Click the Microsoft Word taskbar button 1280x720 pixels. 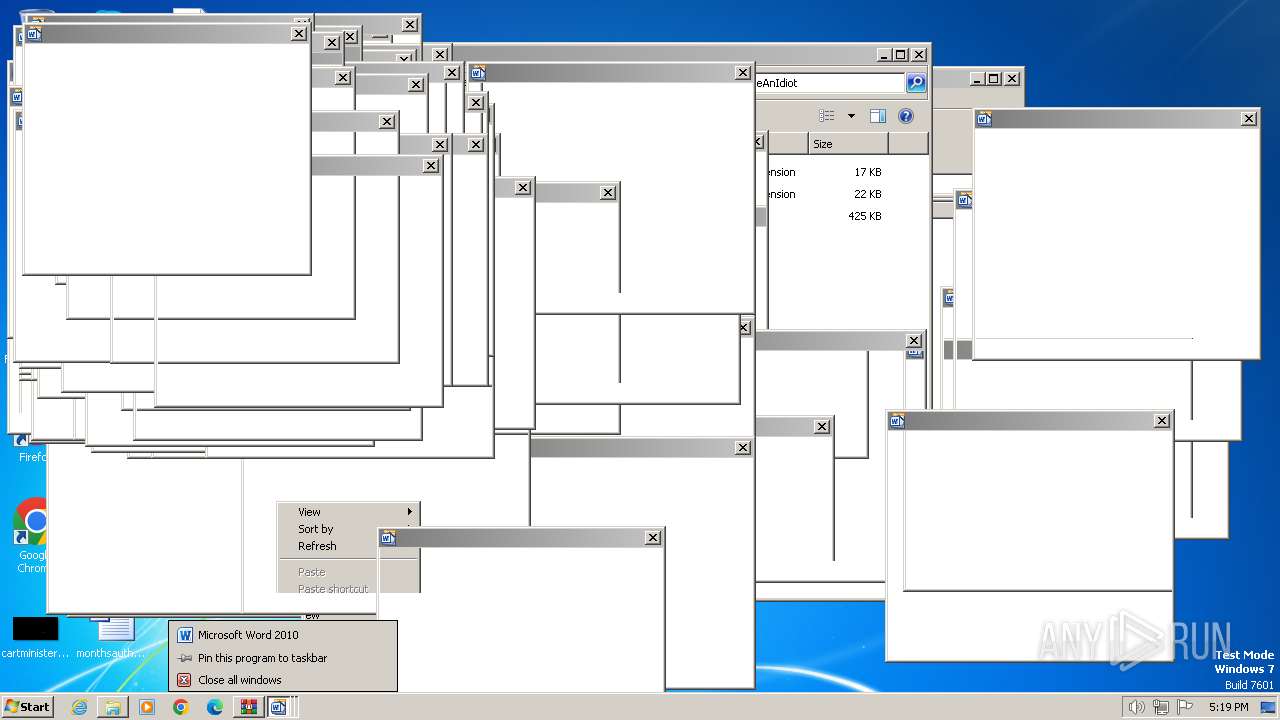pyautogui.click(x=279, y=707)
